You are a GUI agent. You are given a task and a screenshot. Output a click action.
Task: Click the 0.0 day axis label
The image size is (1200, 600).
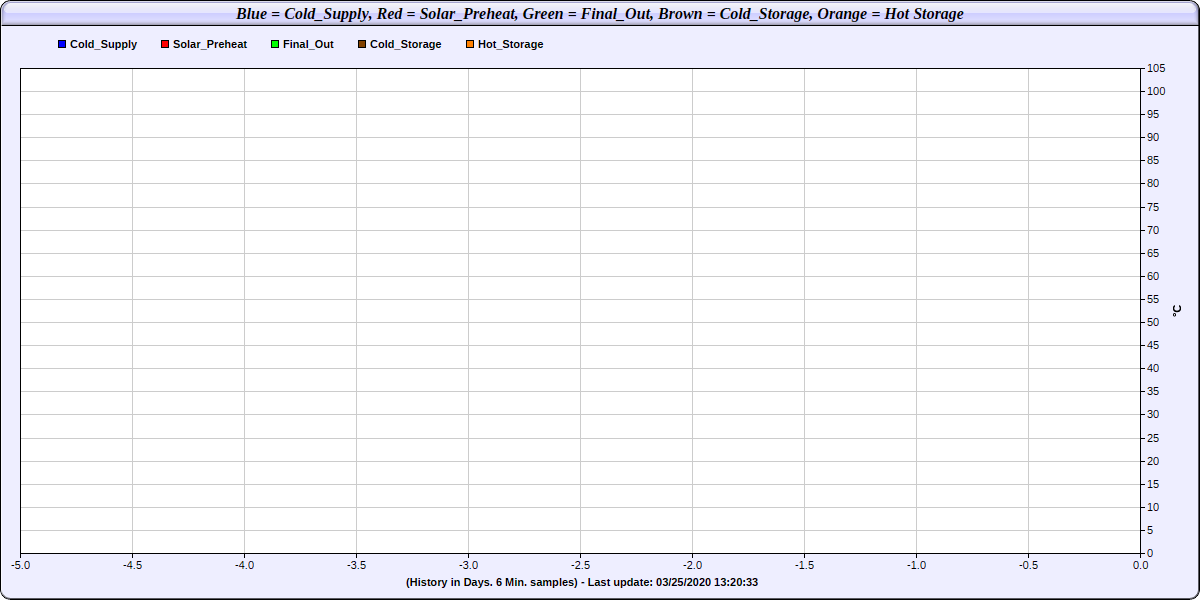(x=1140, y=565)
